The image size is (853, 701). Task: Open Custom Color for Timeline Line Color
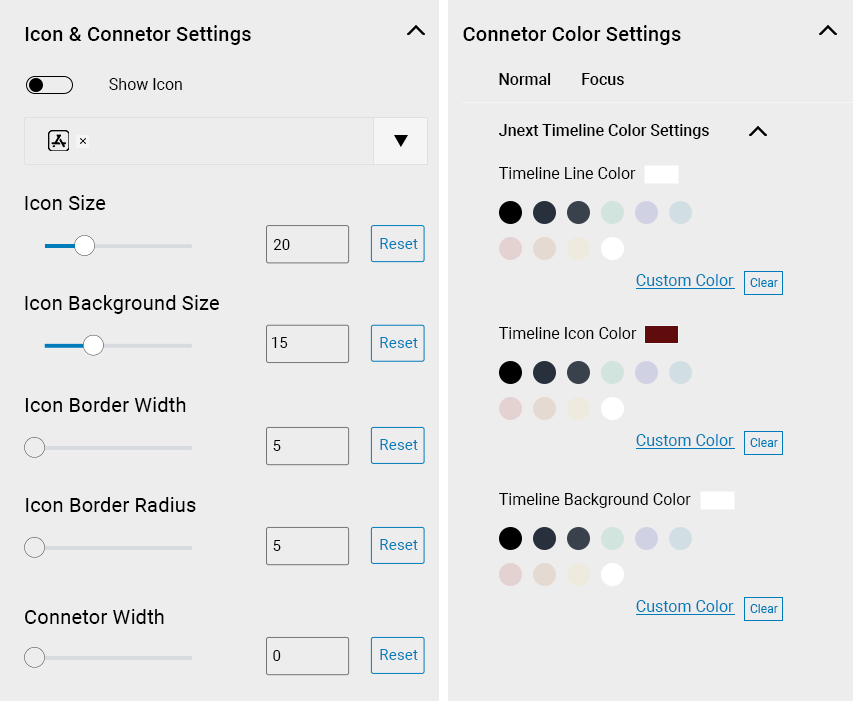[685, 281]
